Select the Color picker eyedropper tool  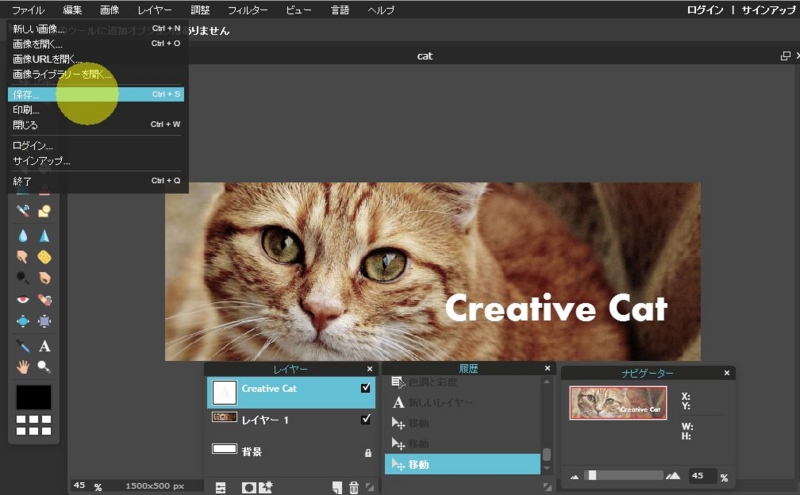pos(23,346)
